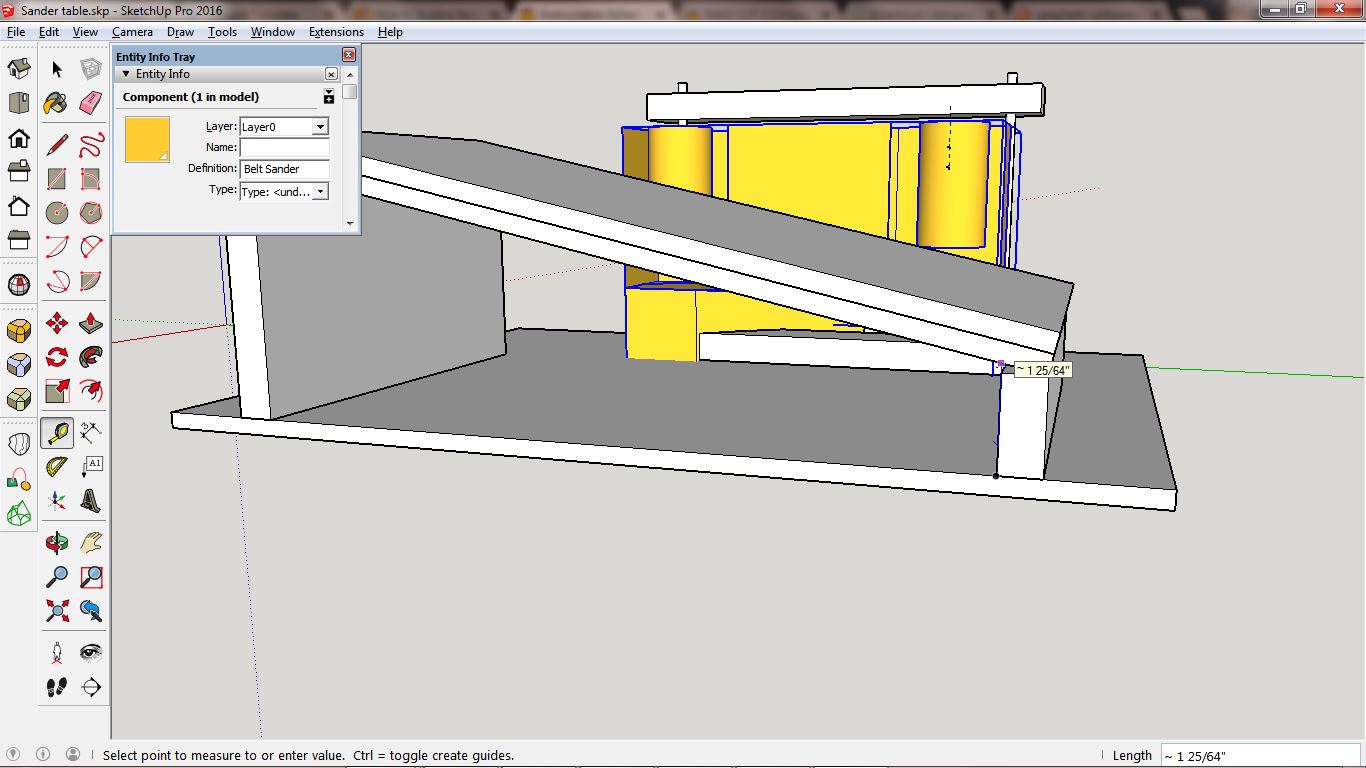
Task: Click the Name input field
Action: [284, 148]
